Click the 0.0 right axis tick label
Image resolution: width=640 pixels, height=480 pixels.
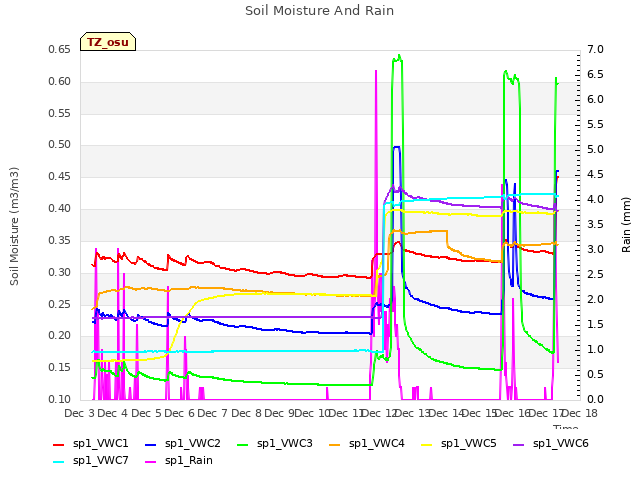pos(596,399)
